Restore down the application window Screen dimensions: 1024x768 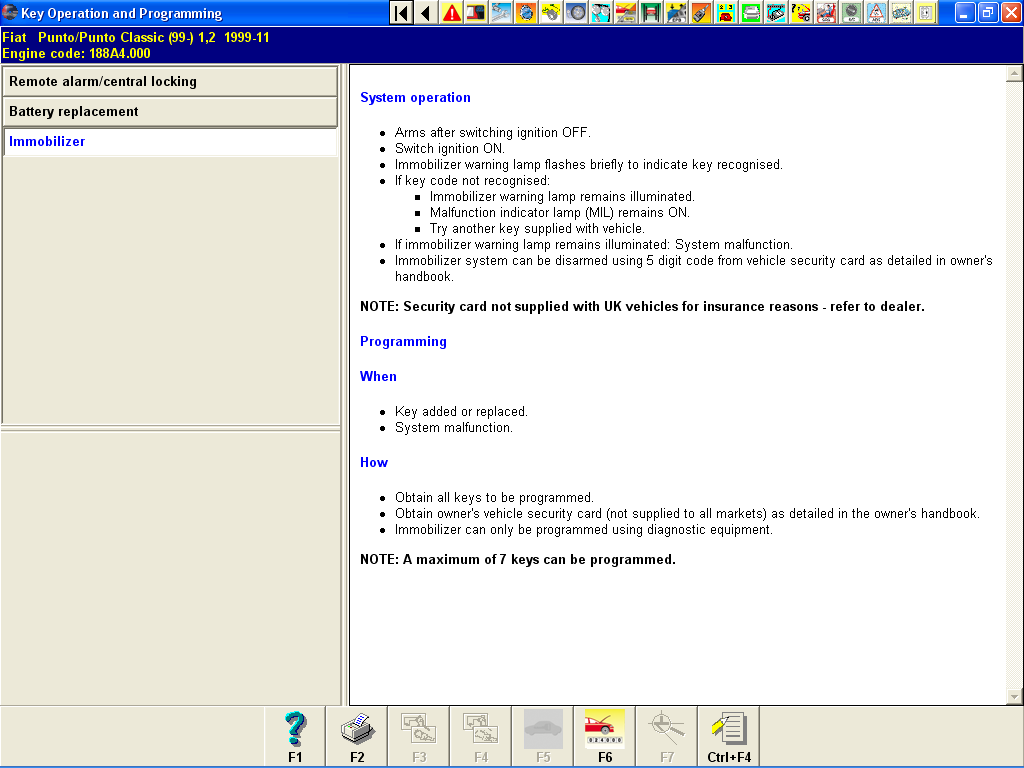click(x=987, y=12)
